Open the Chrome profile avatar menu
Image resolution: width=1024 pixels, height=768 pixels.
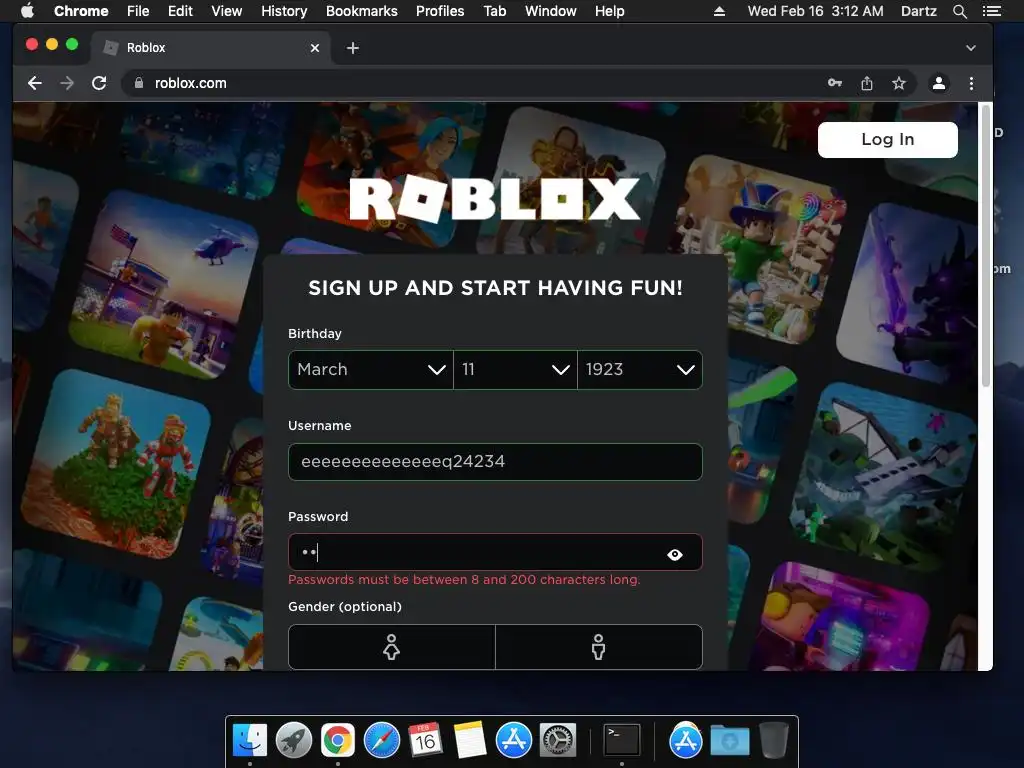938,83
